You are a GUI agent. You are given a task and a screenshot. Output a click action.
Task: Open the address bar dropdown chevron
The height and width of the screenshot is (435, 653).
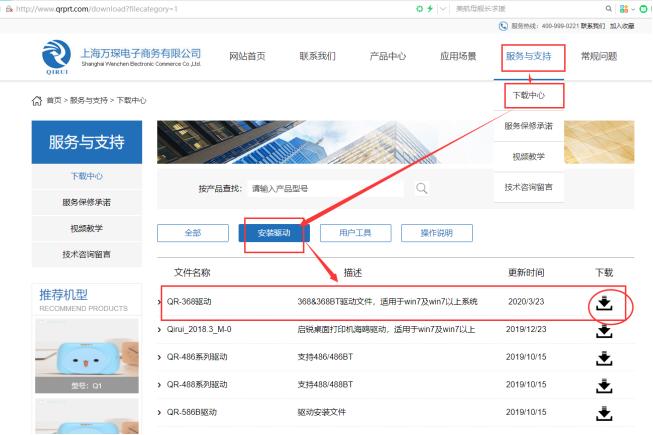pyautogui.click(x=443, y=9)
